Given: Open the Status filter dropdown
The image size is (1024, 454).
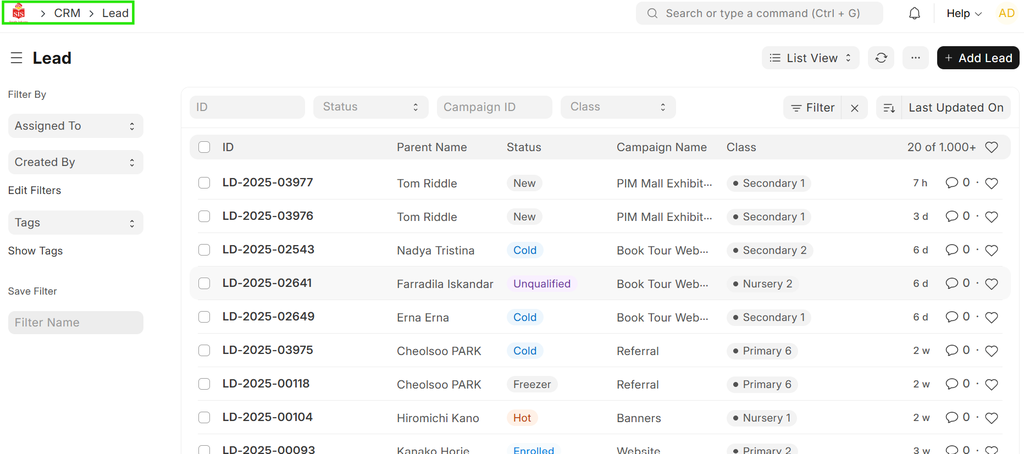Looking at the screenshot, I should point(370,107).
